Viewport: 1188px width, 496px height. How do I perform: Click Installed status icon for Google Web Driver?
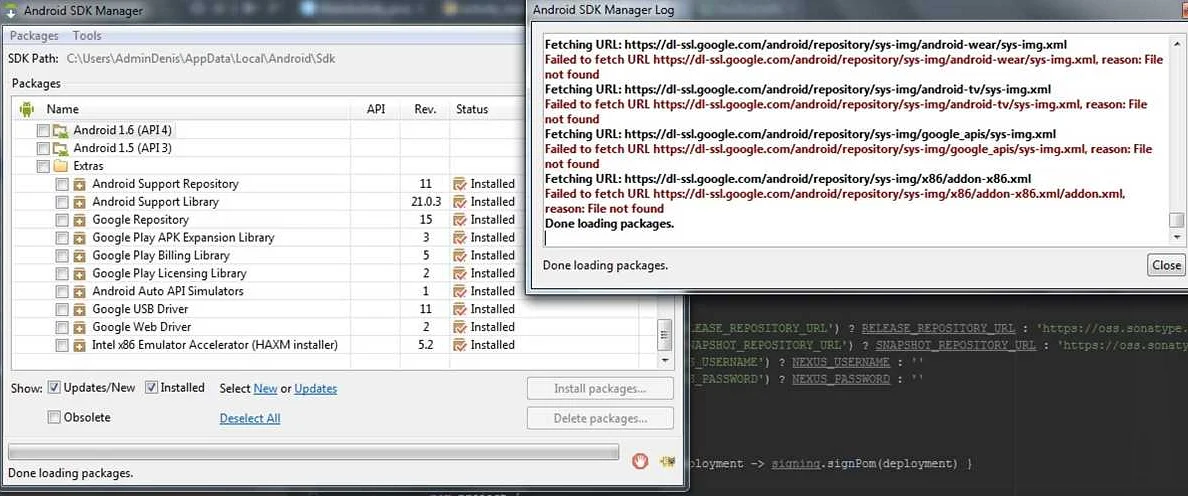[x=460, y=327]
